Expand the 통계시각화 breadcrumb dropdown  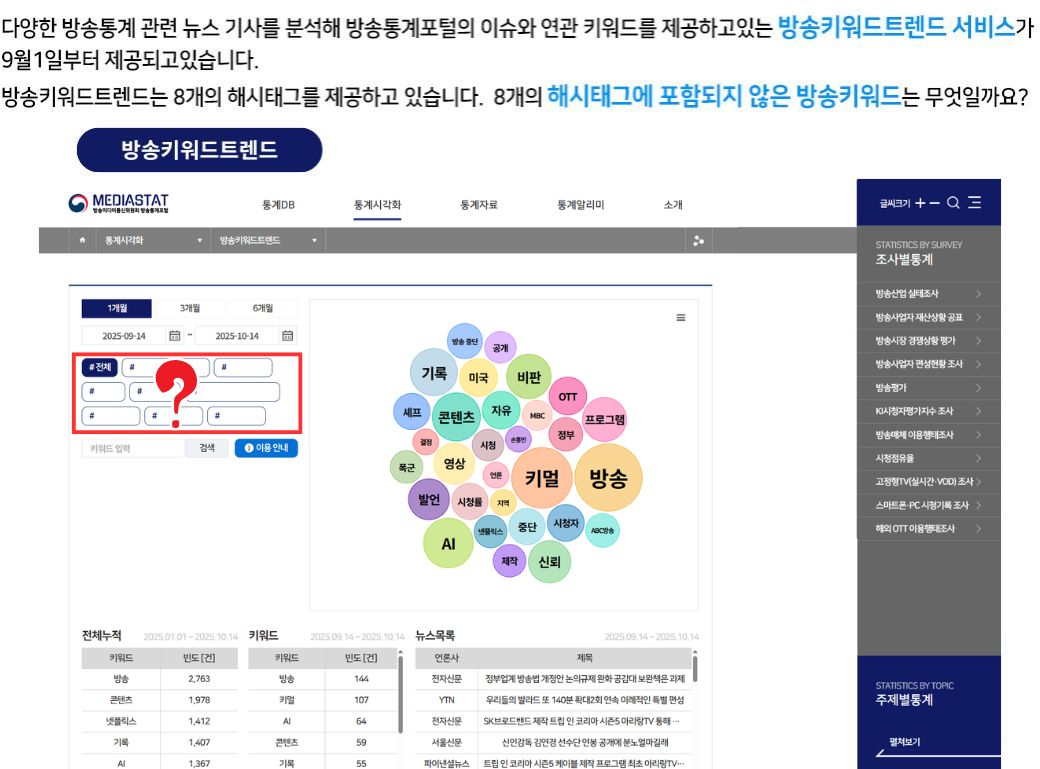(x=199, y=241)
